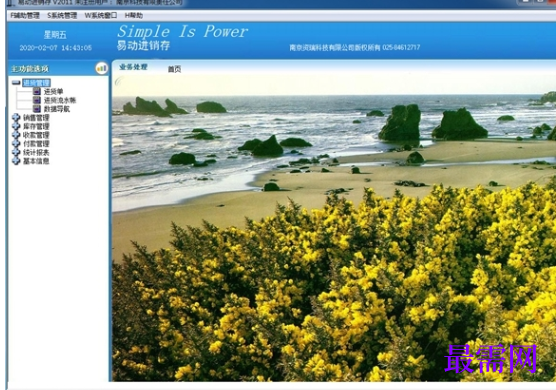Click the beach landscape homepage image

334,228
